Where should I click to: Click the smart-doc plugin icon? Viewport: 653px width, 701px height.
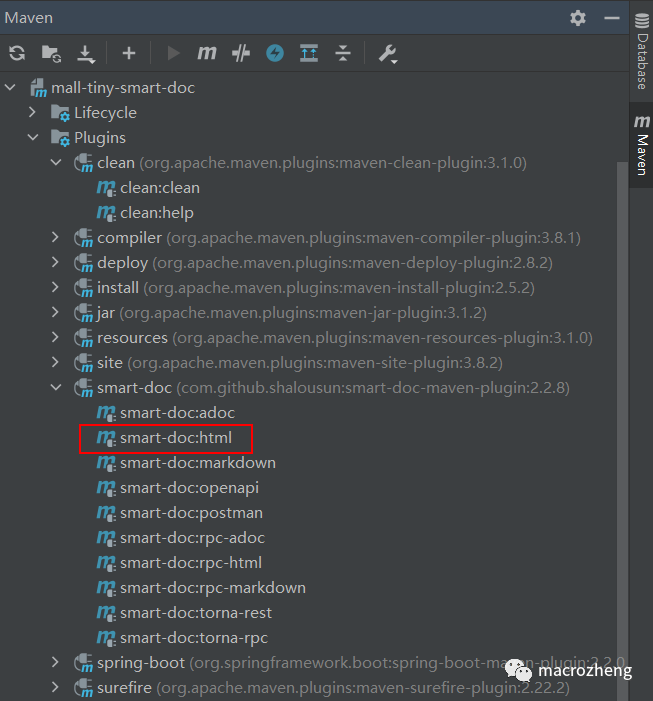click(x=84, y=388)
